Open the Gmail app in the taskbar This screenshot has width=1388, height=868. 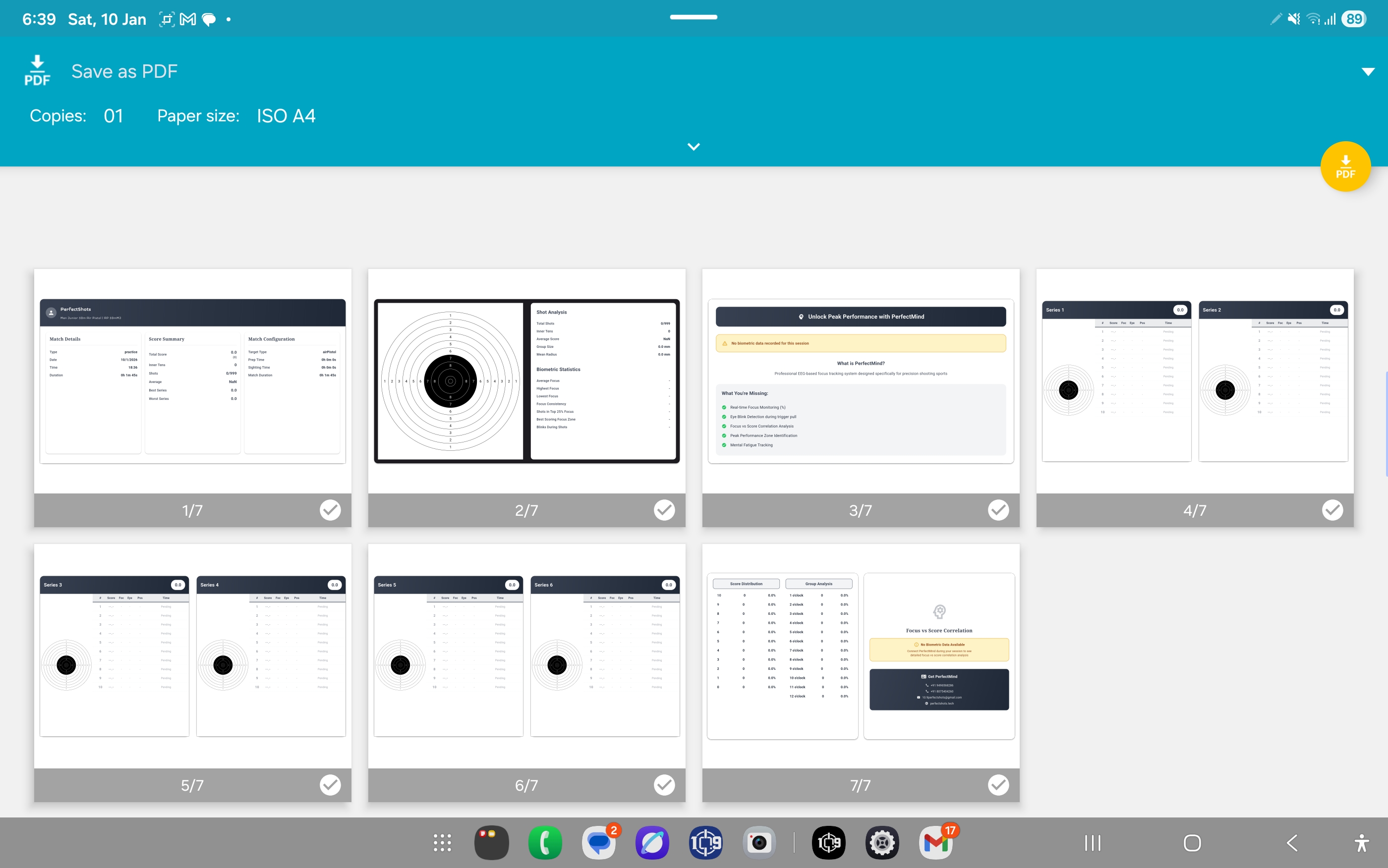pos(935,843)
